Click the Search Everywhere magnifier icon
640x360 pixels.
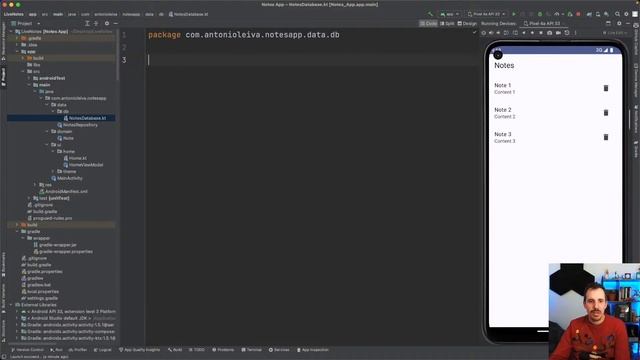[x=617, y=14]
